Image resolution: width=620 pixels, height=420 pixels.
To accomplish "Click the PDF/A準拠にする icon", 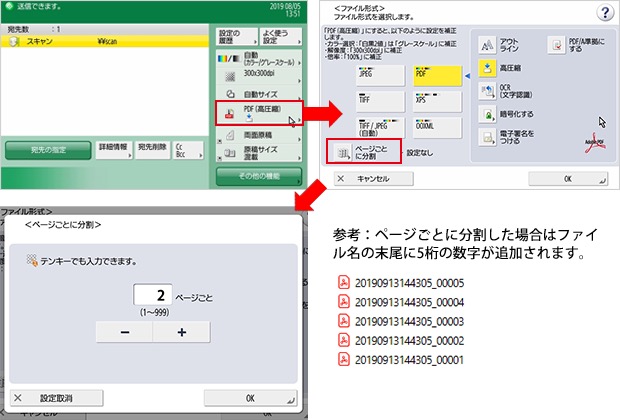I will (555, 45).
